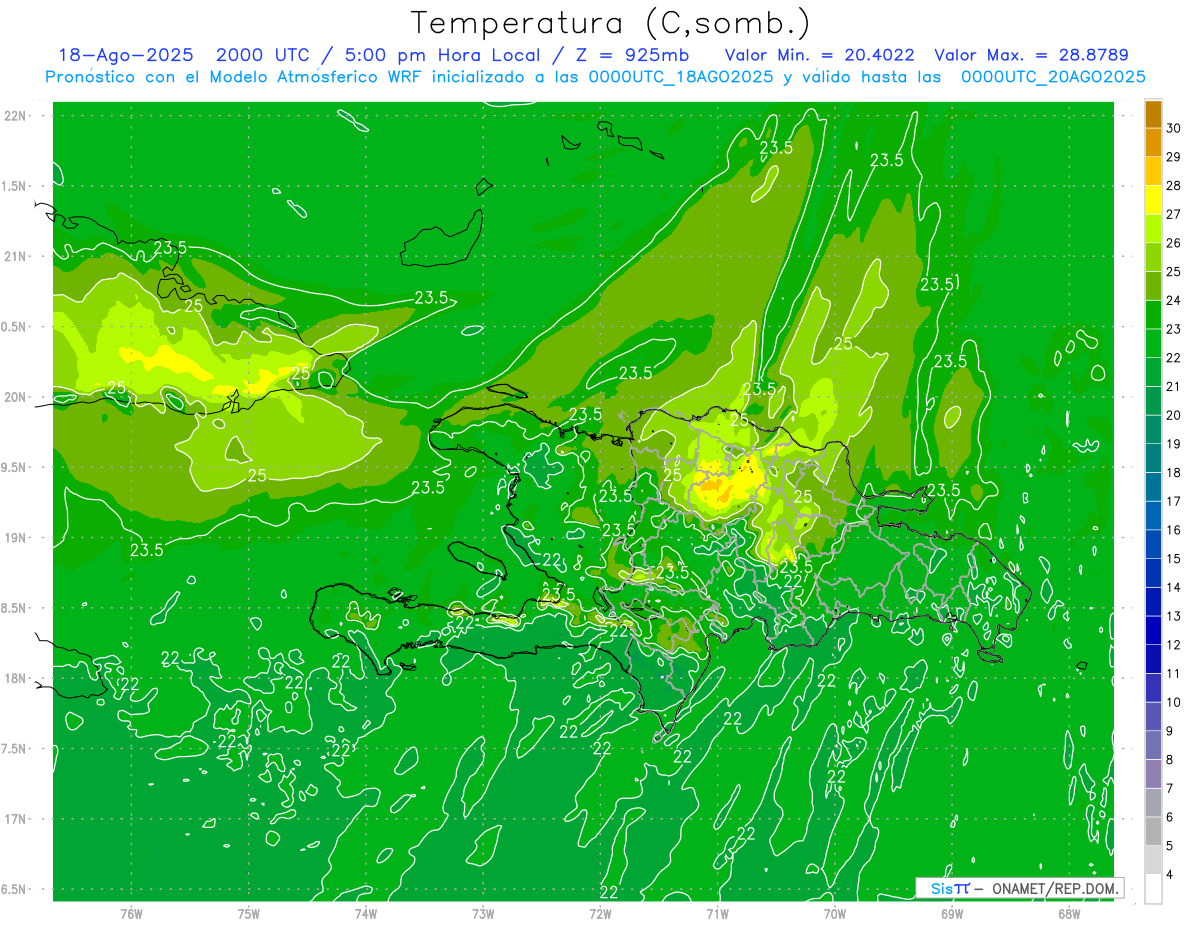Click the '16' label on color scale
This screenshot has height=927, width=1200.
tap(1173, 530)
